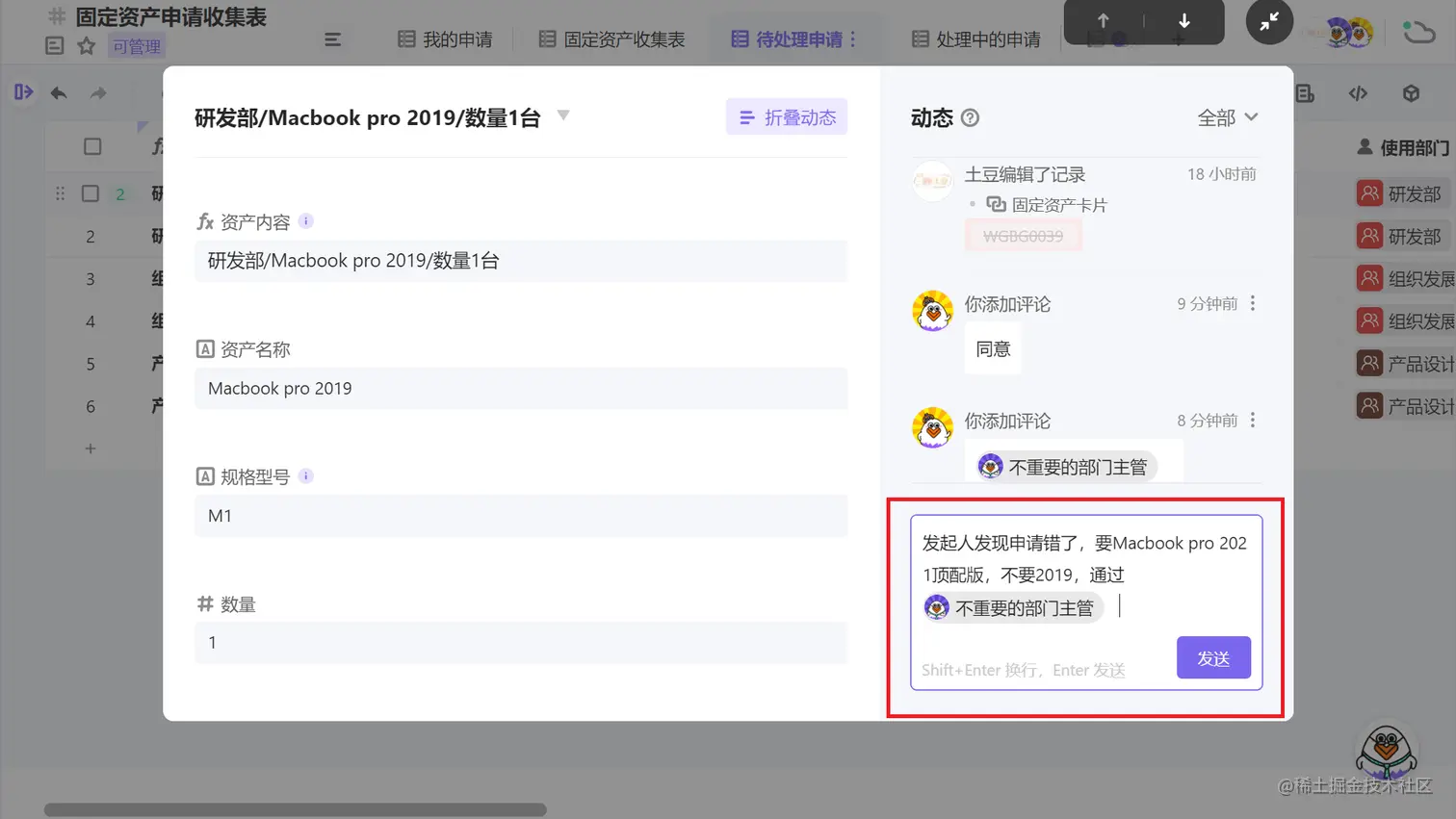Collapse the sidebar with the panel toggle icon
This screenshot has width=1456, height=819.
coord(24,93)
